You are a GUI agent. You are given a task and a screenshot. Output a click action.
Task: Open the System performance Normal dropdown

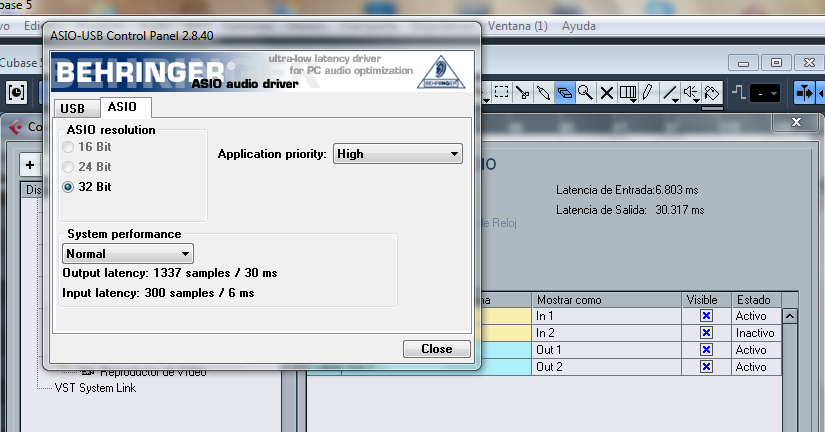pos(128,254)
